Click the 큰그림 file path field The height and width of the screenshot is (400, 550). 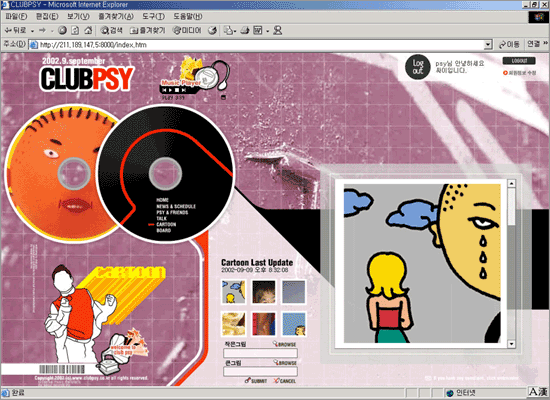tap(260, 371)
